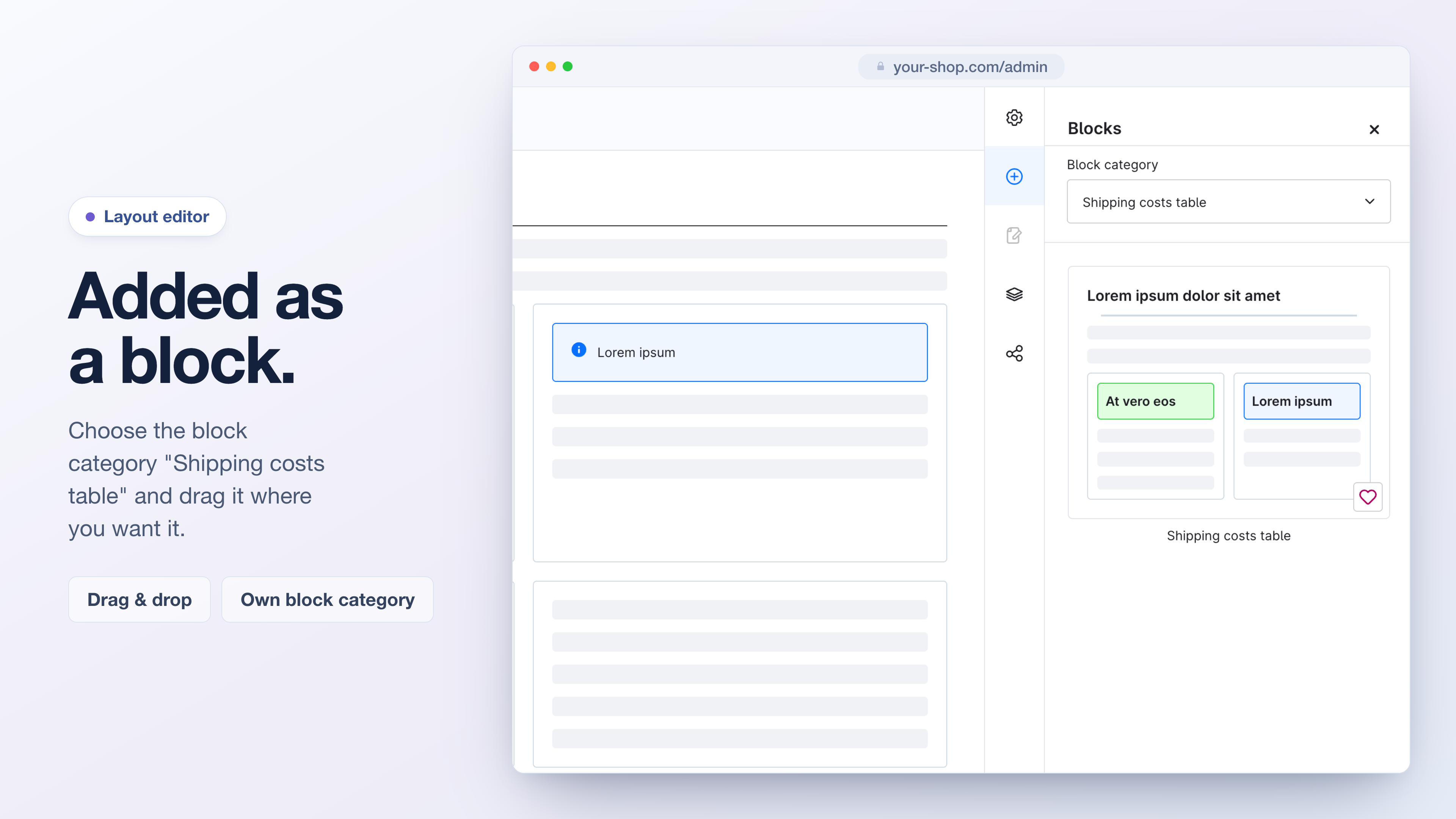Click the yellow minimize window dot
The height and width of the screenshot is (819, 1456).
point(551,67)
